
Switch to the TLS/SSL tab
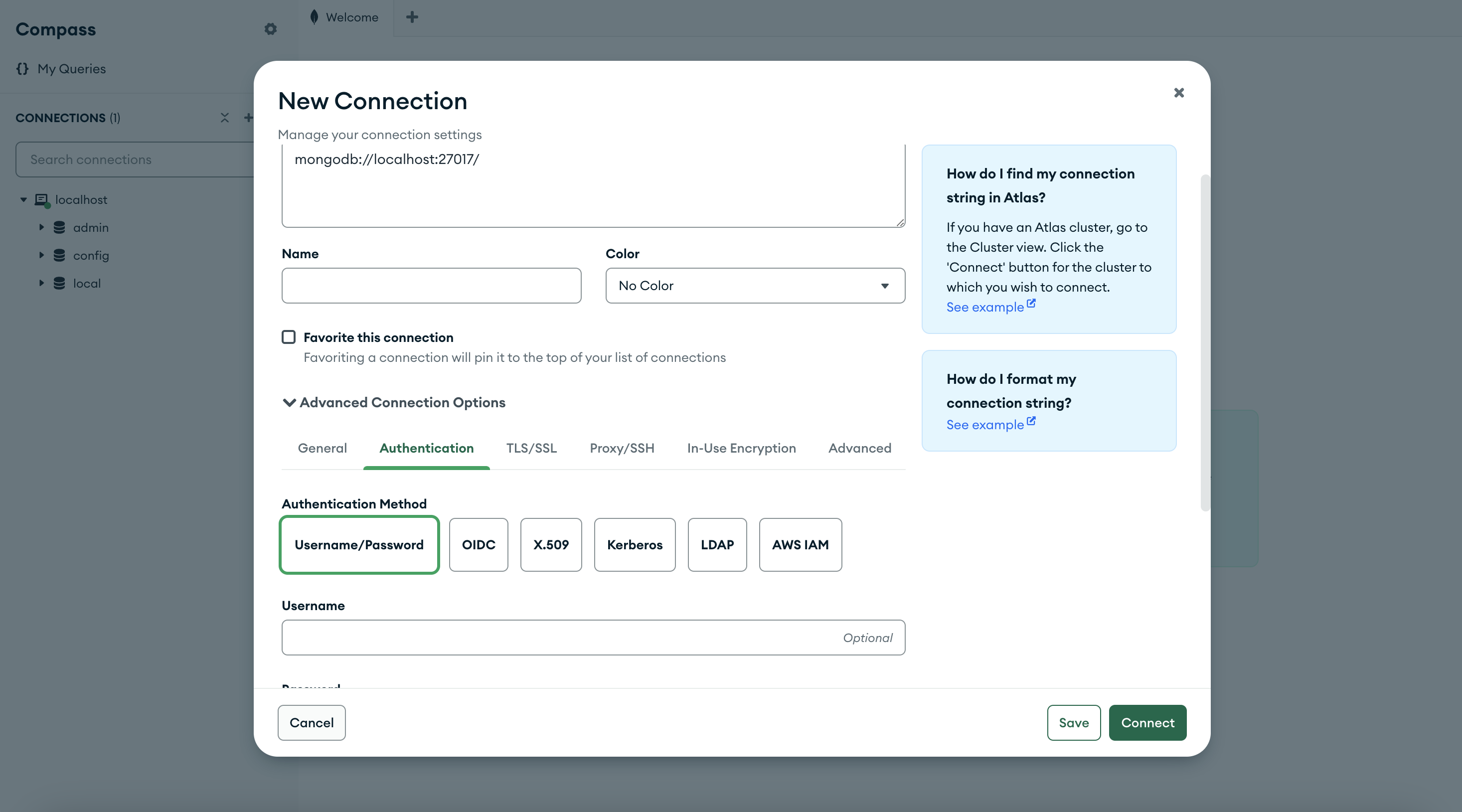click(532, 448)
